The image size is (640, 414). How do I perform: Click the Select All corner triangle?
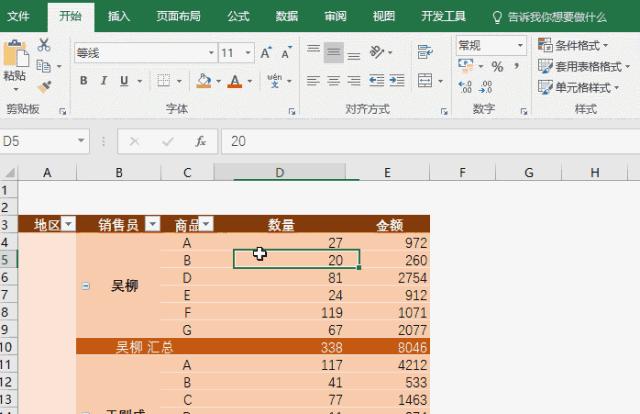click(x=9, y=172)
